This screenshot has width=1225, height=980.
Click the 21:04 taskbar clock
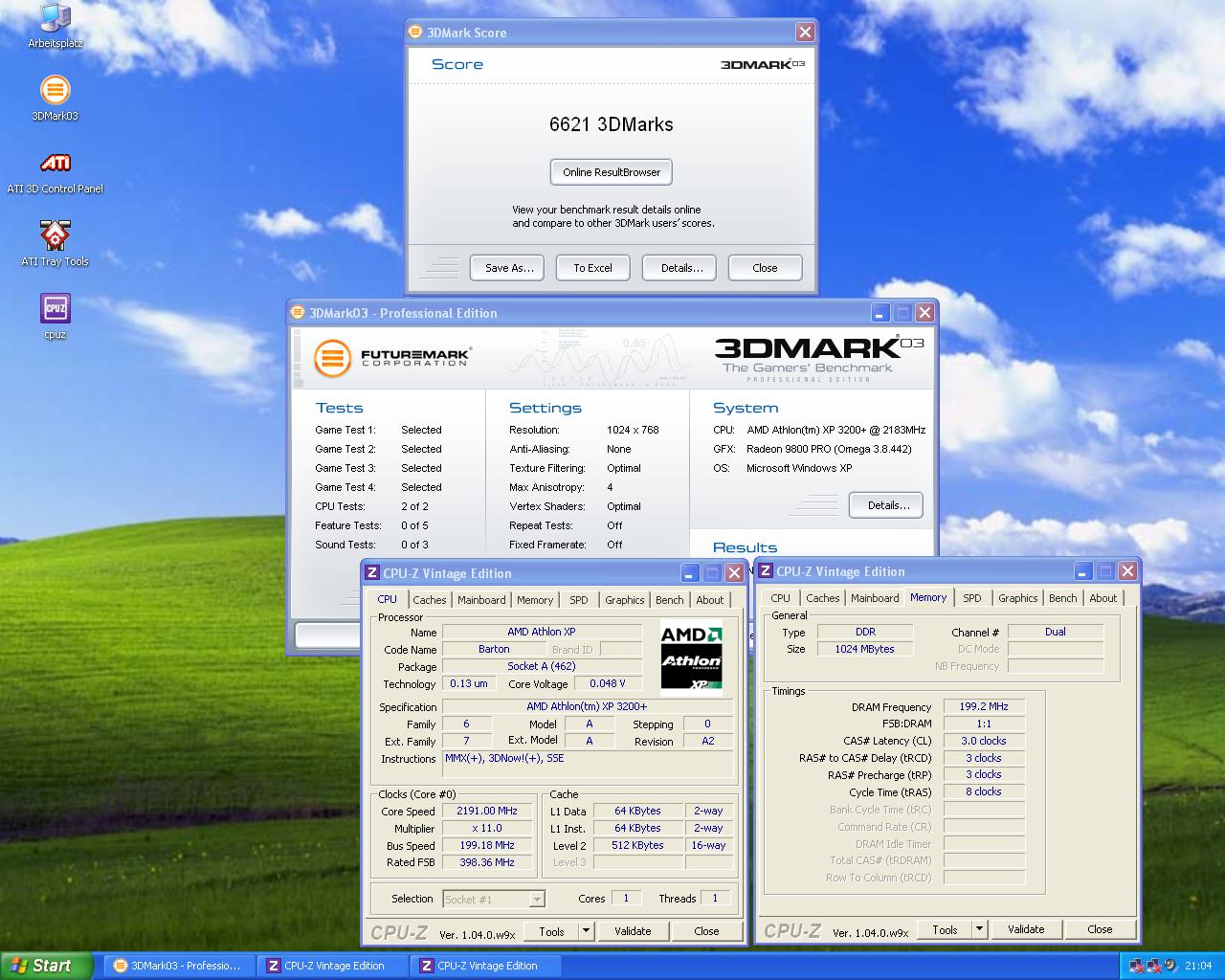1197,966
